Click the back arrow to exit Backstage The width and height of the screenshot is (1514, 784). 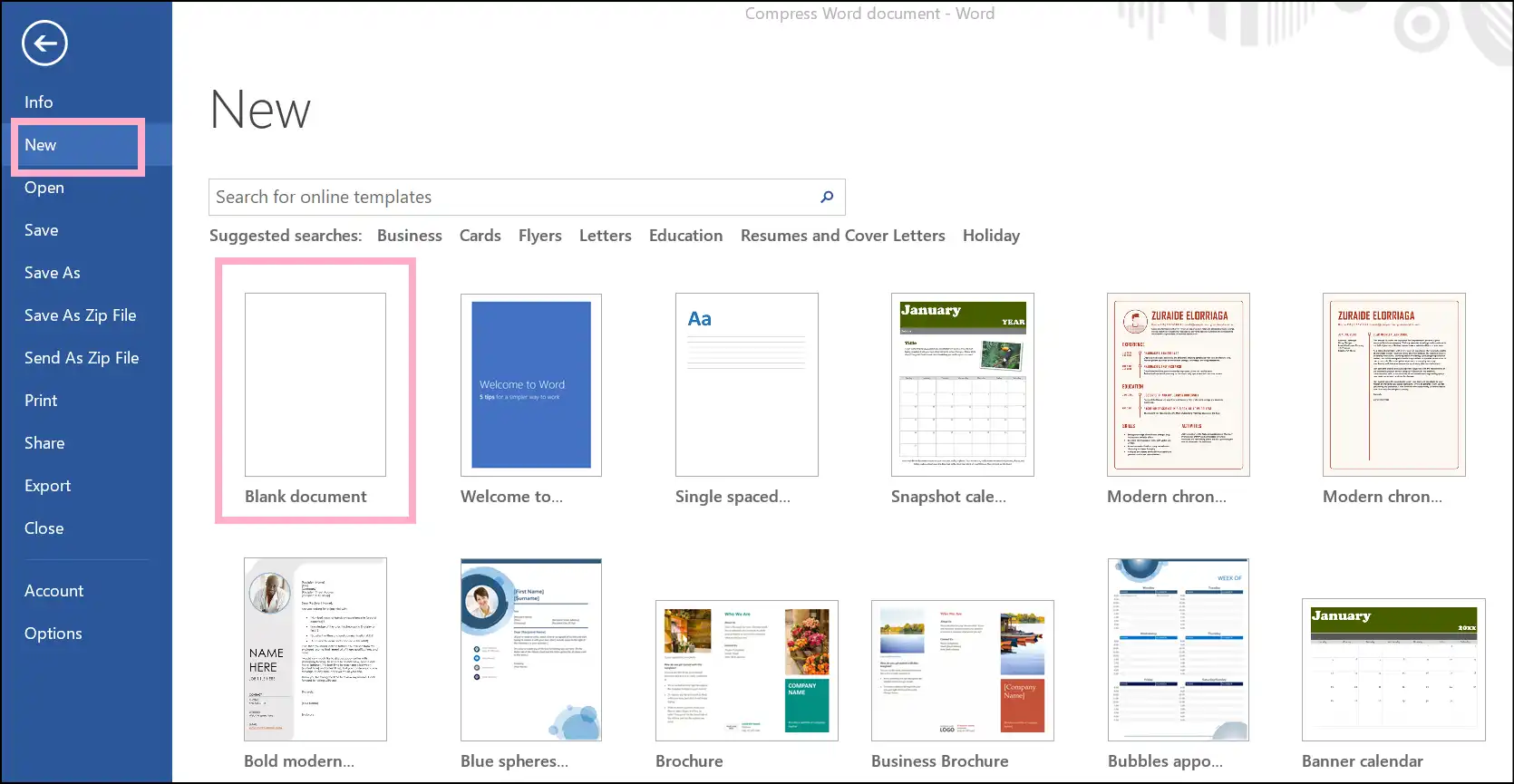(44, 43)
